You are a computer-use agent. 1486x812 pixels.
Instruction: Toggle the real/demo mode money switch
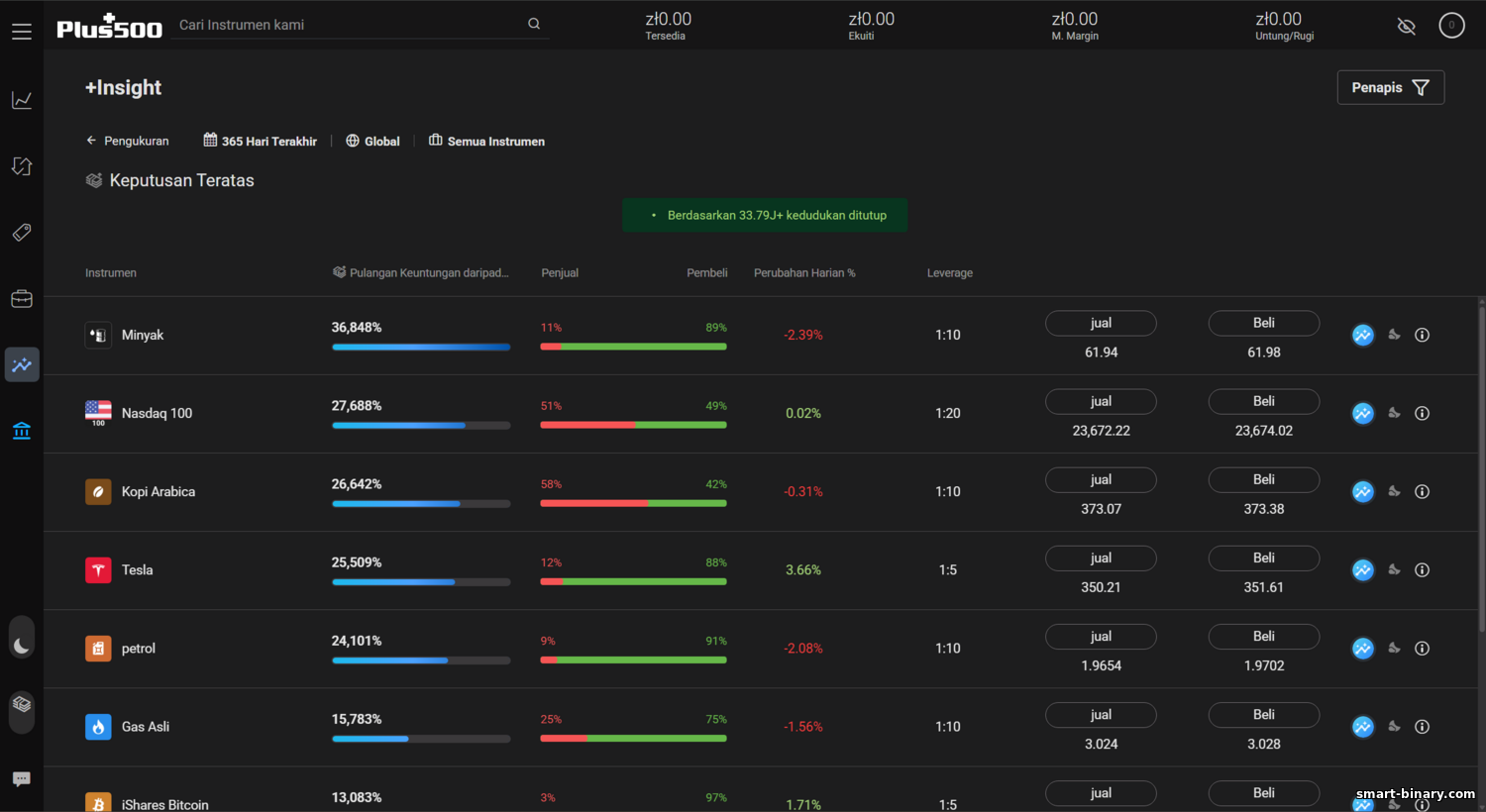(22, 705)
